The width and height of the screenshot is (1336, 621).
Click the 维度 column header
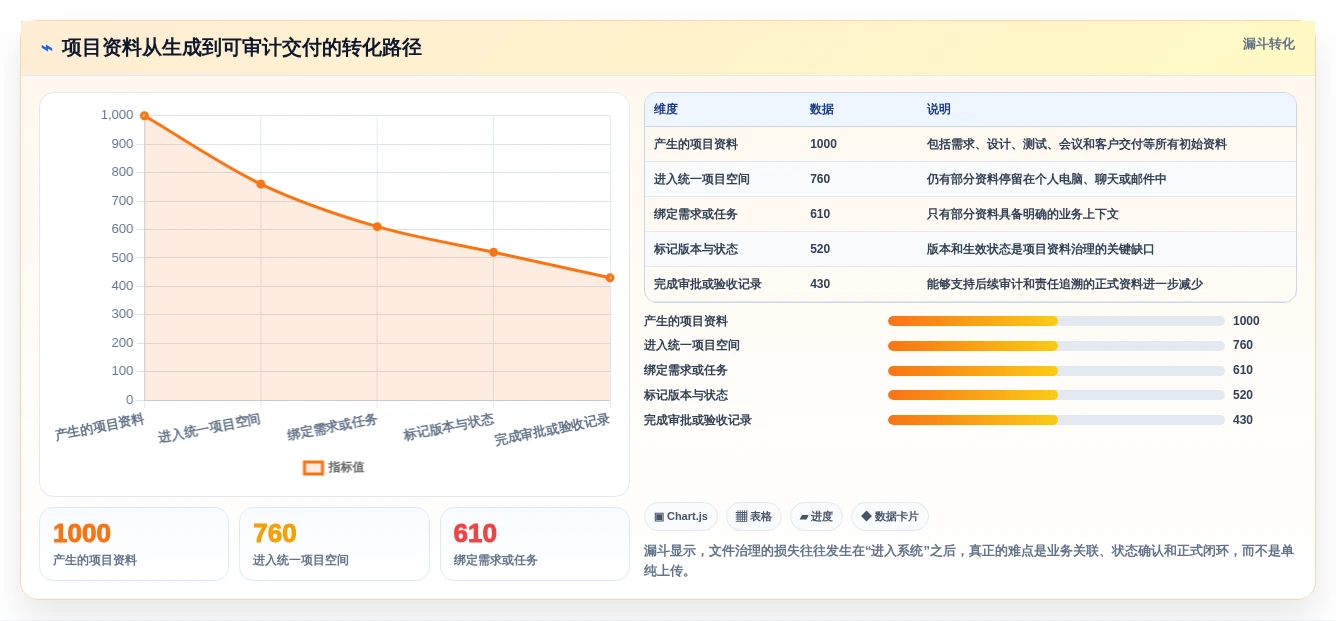pos(666,109)
